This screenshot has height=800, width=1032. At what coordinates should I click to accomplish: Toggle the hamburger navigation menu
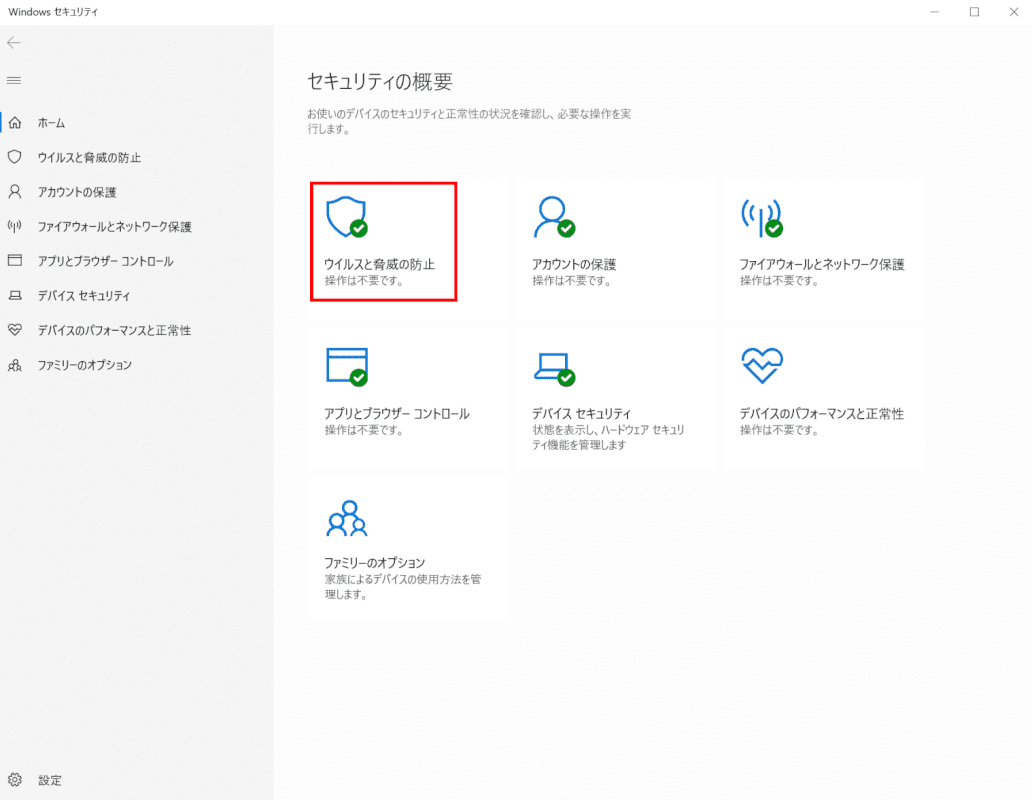[14, 80]
